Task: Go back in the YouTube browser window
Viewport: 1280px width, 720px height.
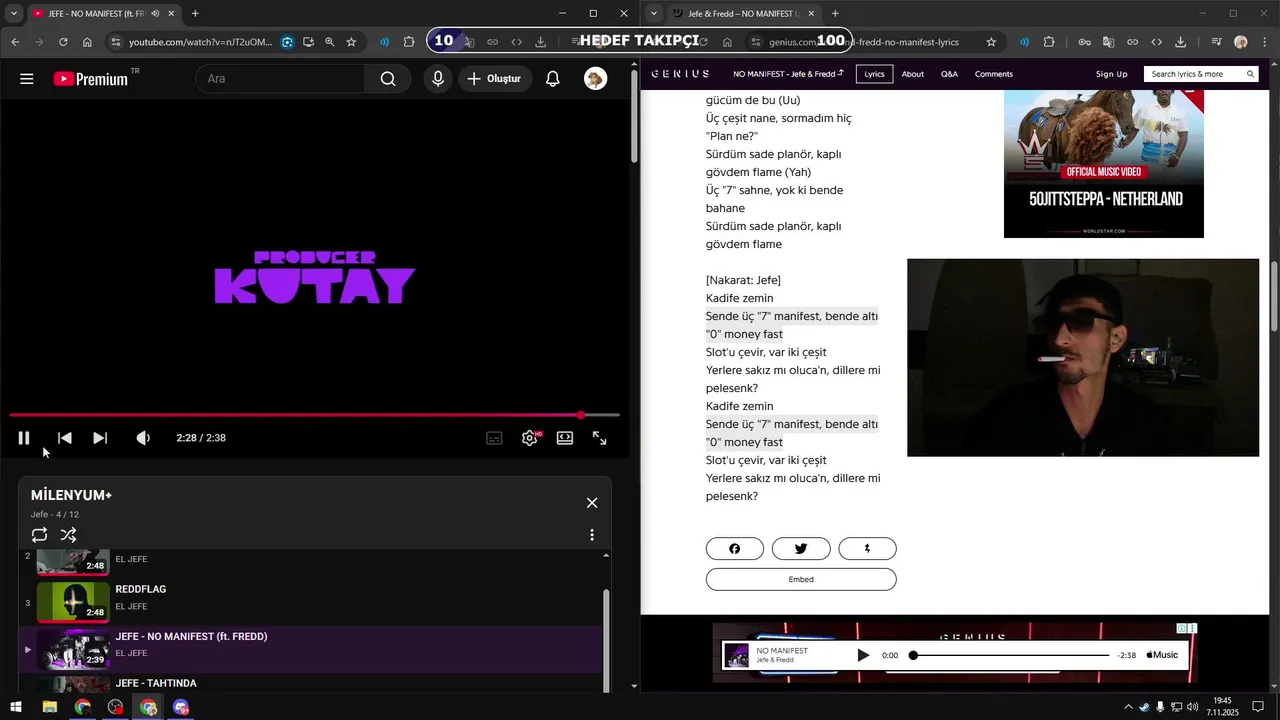Action: click(x=15, y=42)
